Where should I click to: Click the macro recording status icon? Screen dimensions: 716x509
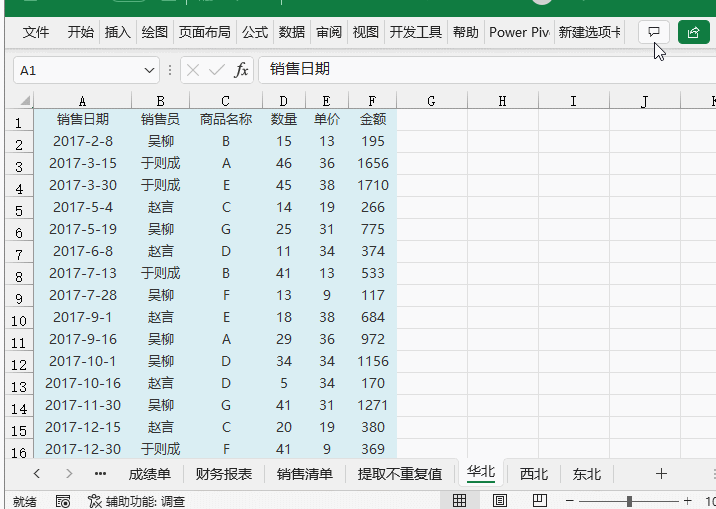[x=63, y=501]
